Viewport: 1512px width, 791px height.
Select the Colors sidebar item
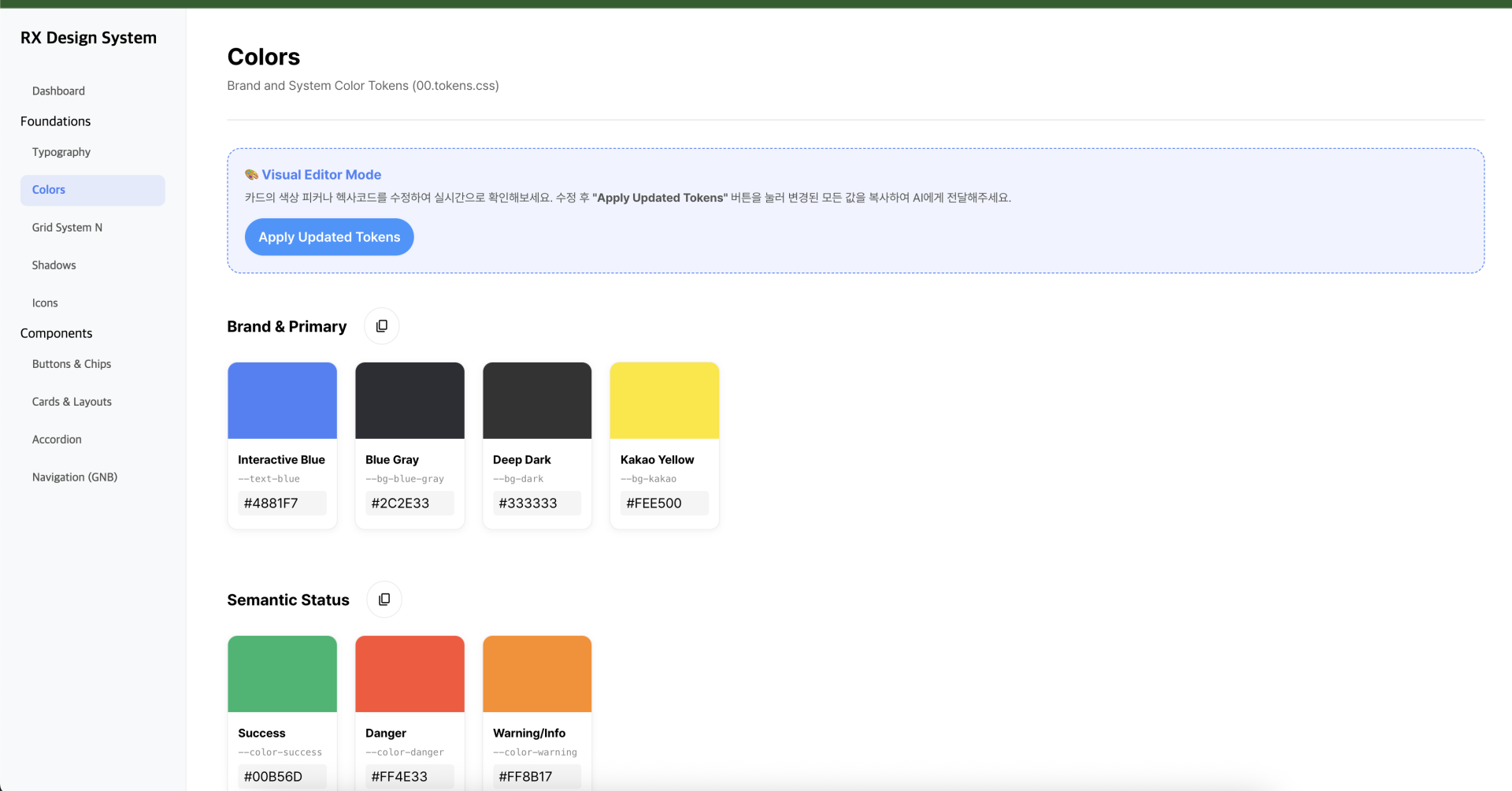click(x=49, y=190)
